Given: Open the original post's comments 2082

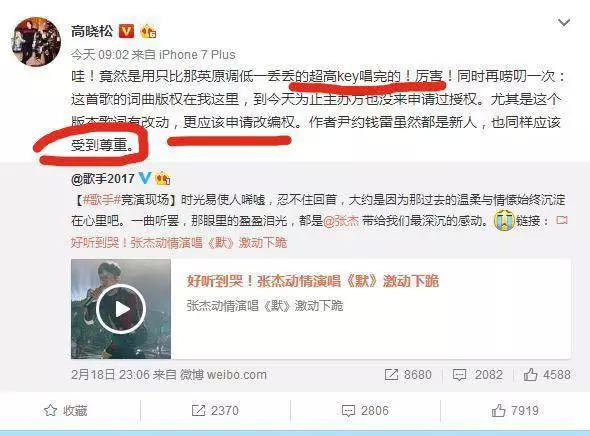Looking at the screenshot, I should pyautogui.click(x=478, y=375).
